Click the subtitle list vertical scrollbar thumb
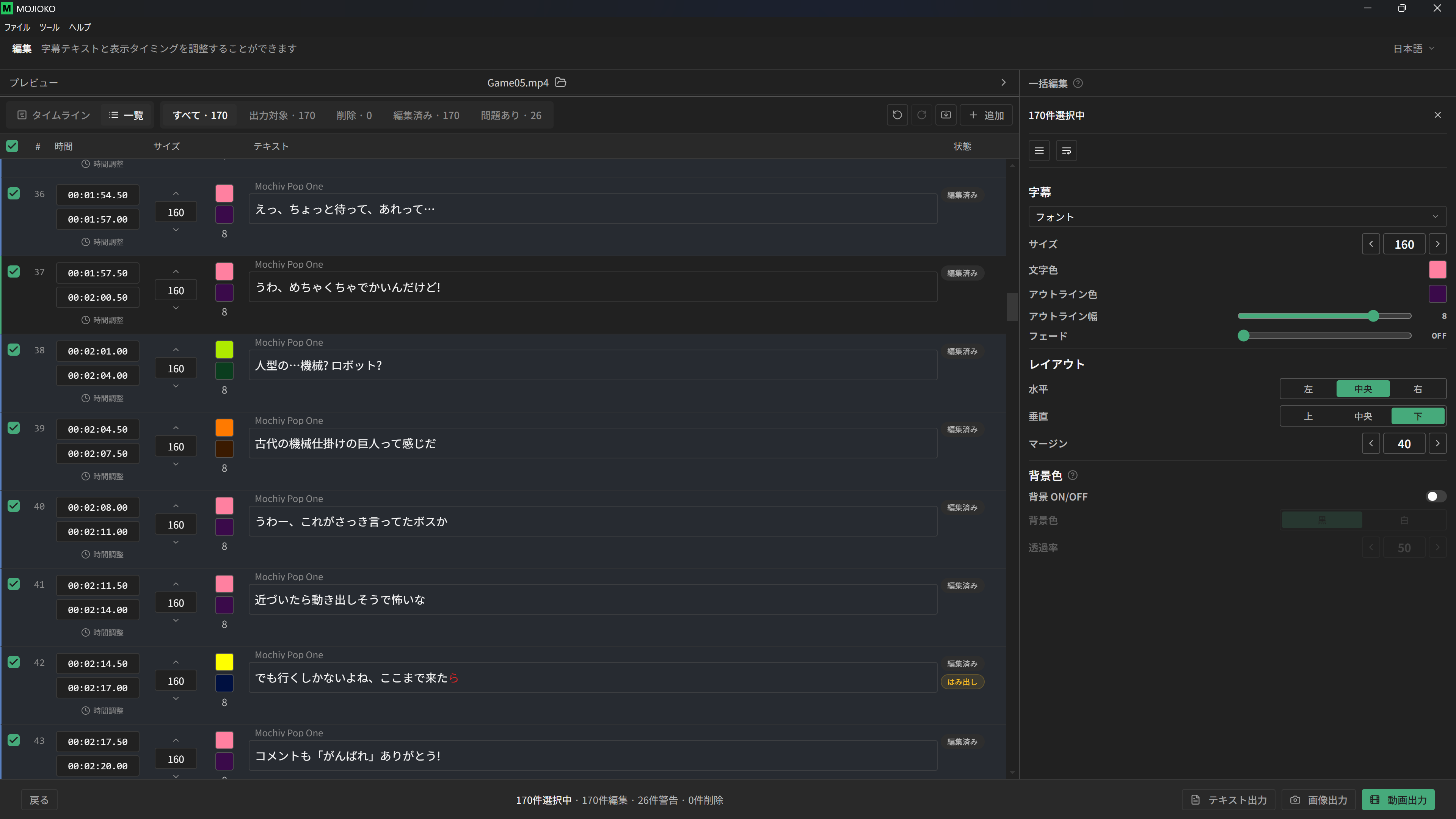 tap(1012, 307)
